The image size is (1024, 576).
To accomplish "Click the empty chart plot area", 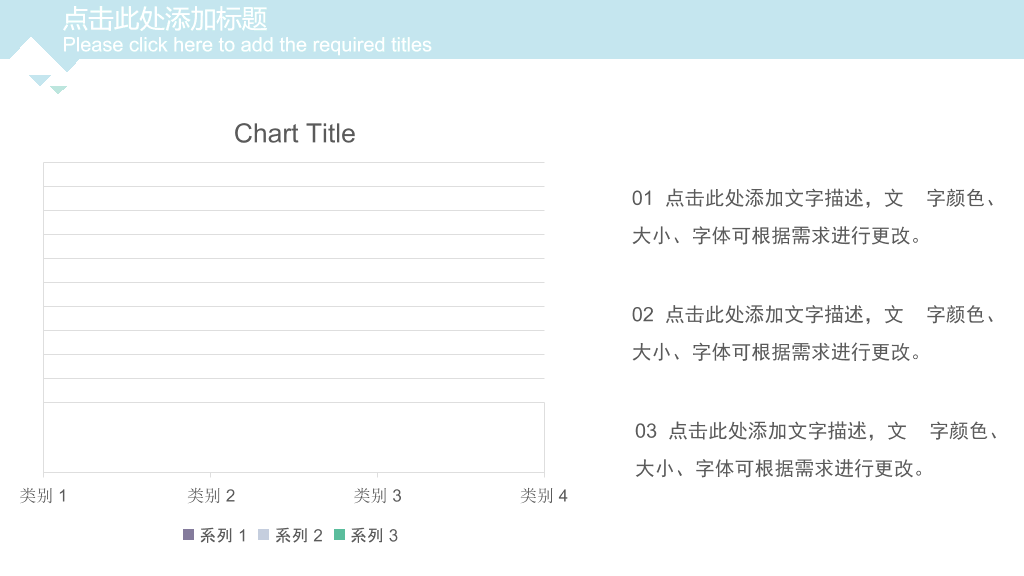I will tap(294, 317).
